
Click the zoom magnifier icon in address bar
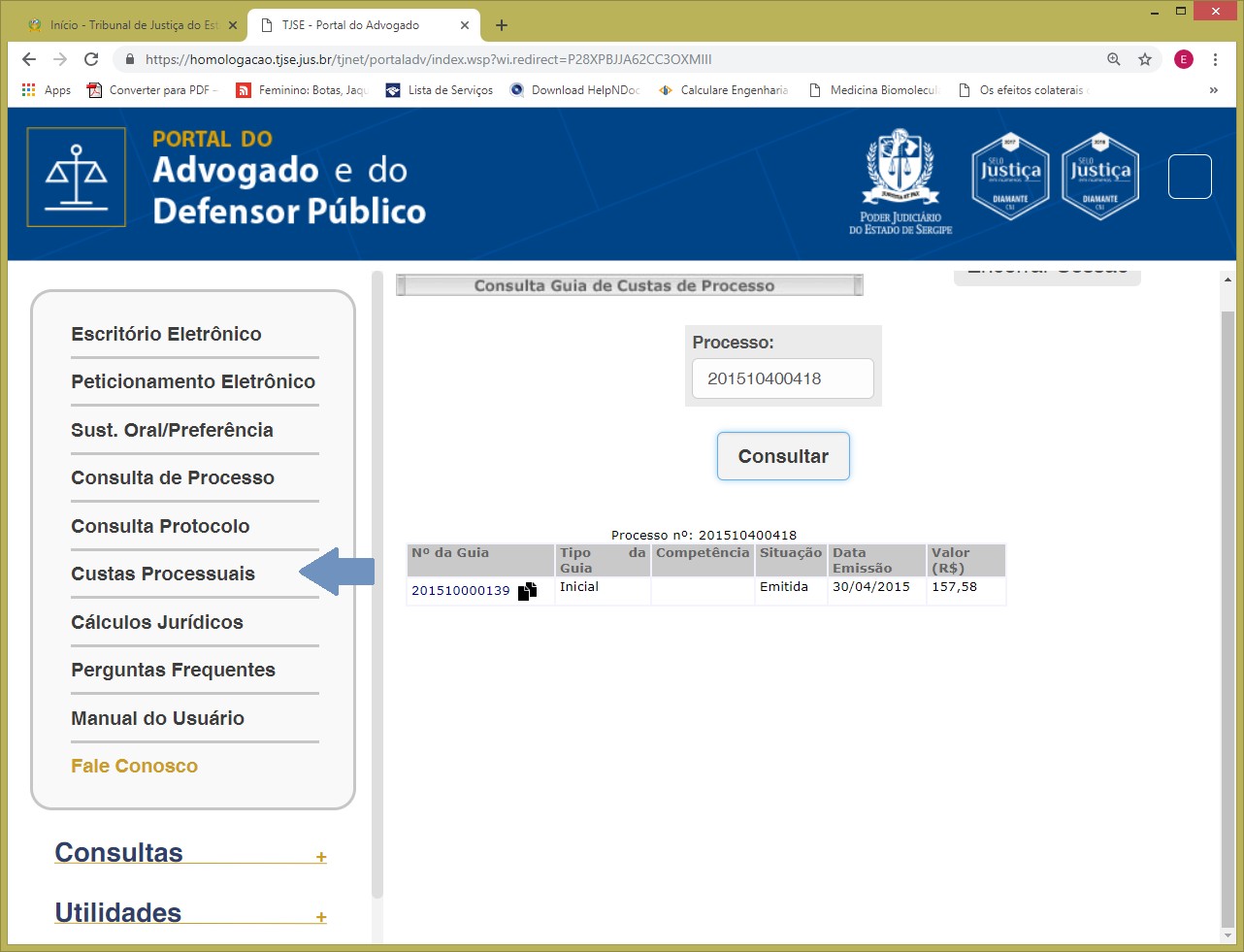coord(1114,59)
